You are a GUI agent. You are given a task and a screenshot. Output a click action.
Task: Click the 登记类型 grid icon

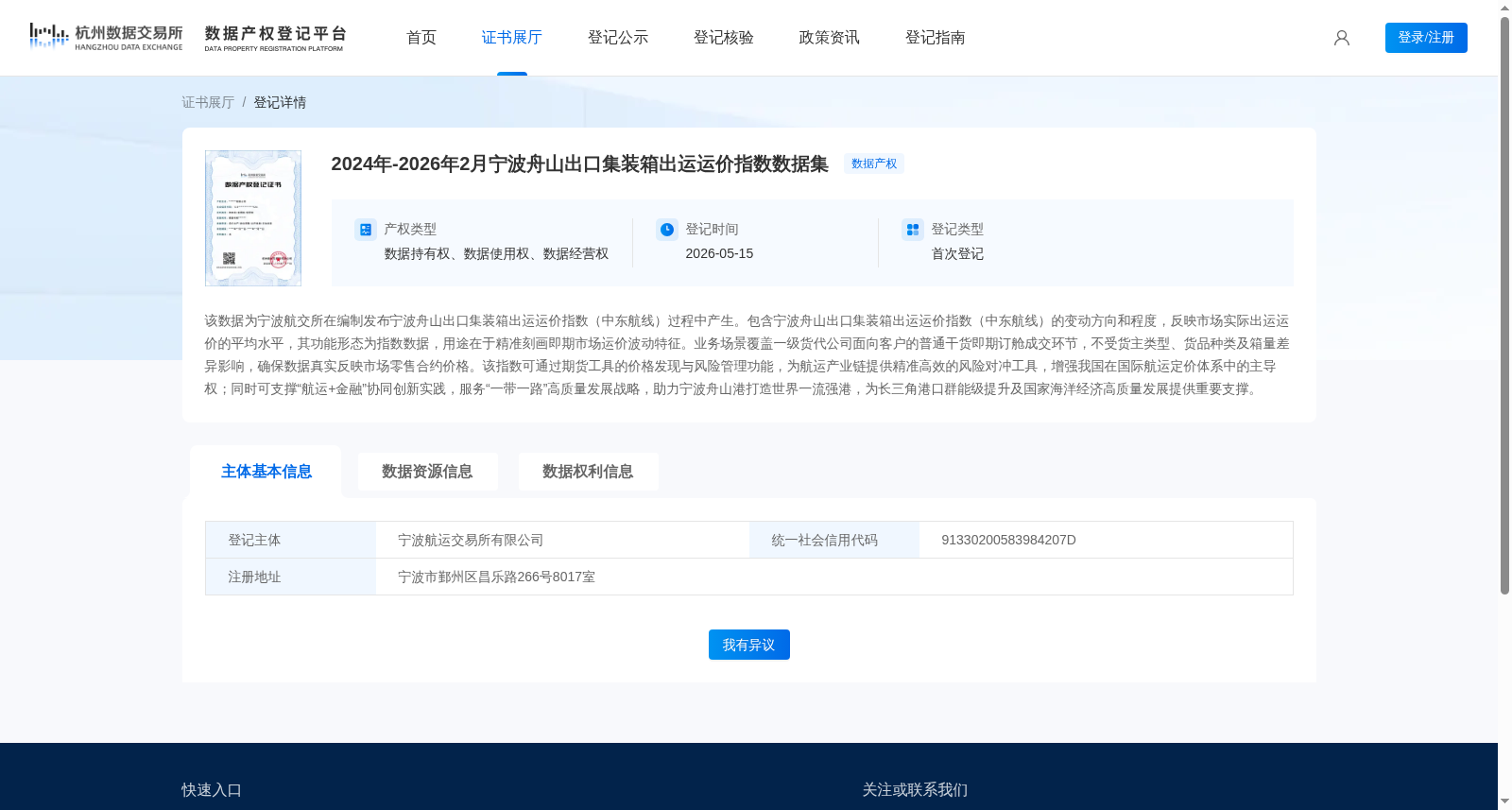(913, 229)
